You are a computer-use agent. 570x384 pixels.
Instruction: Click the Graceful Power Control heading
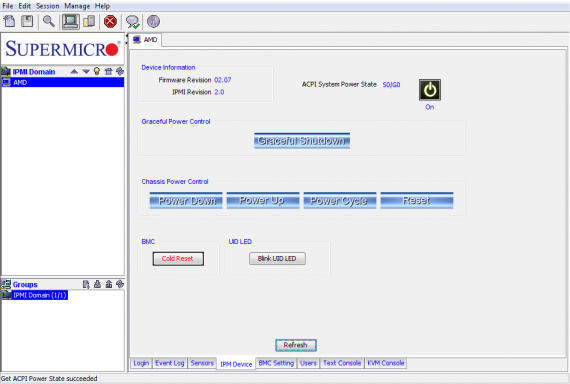coord(176,121)
